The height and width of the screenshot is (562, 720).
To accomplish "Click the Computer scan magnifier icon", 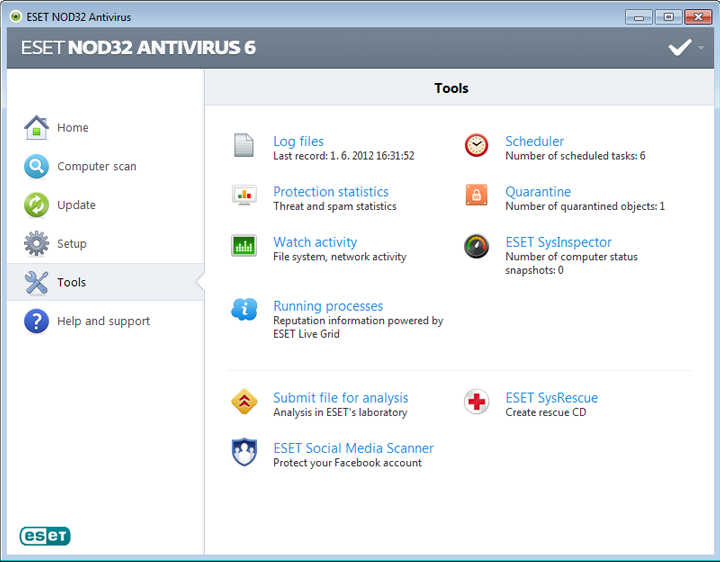I will click(x=36, y=166).
